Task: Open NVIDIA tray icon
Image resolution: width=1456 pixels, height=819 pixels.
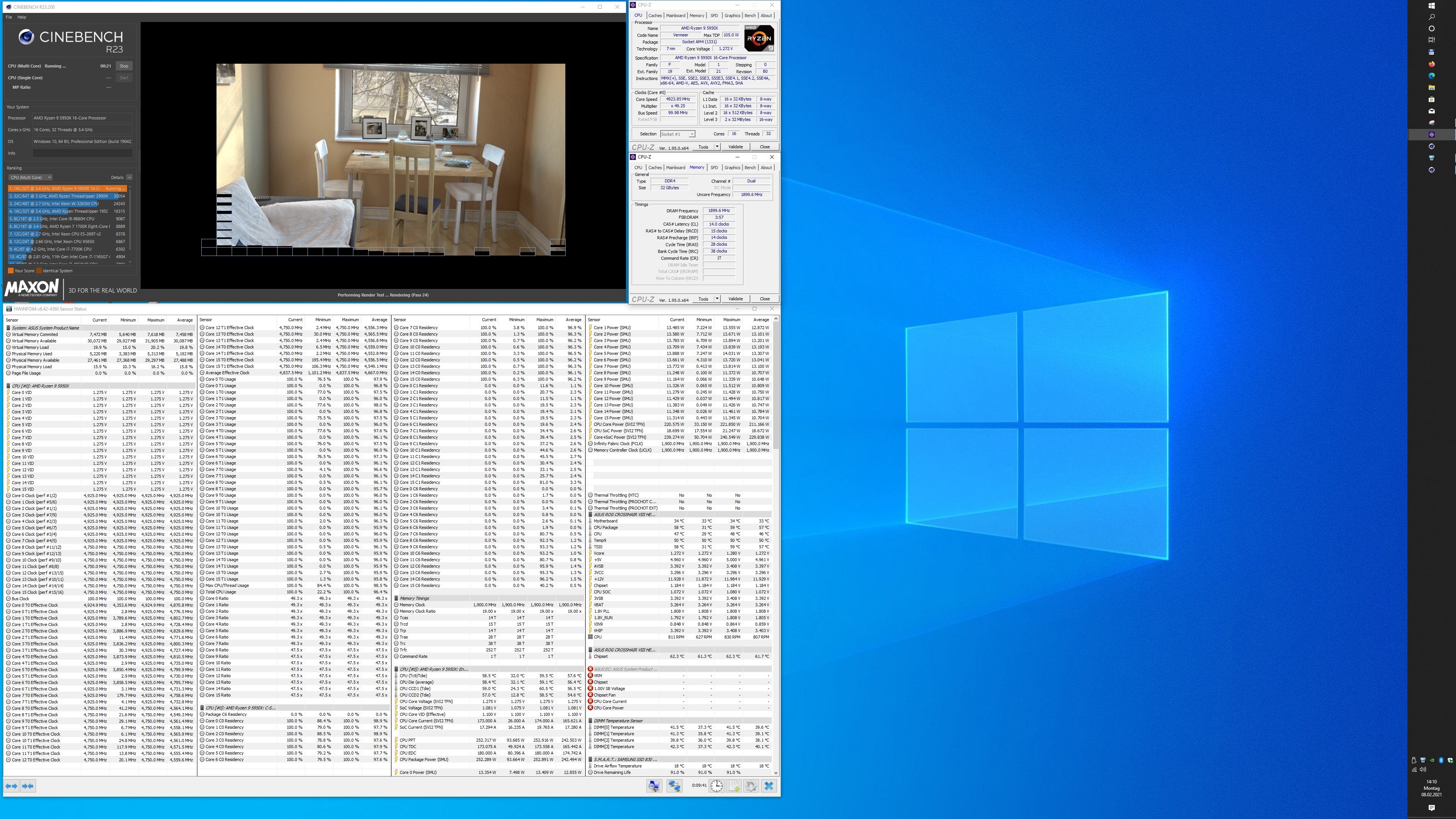Action: click(x=1432, y=760)
